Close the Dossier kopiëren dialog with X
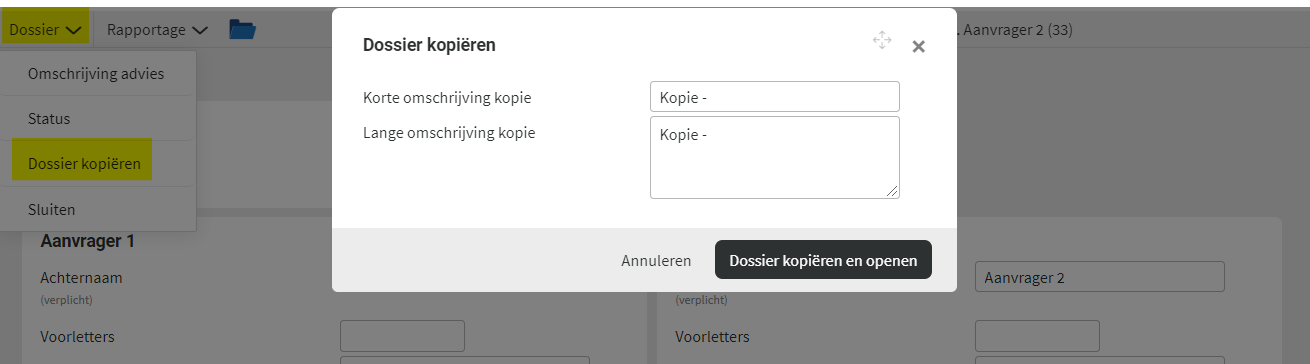 918,46
